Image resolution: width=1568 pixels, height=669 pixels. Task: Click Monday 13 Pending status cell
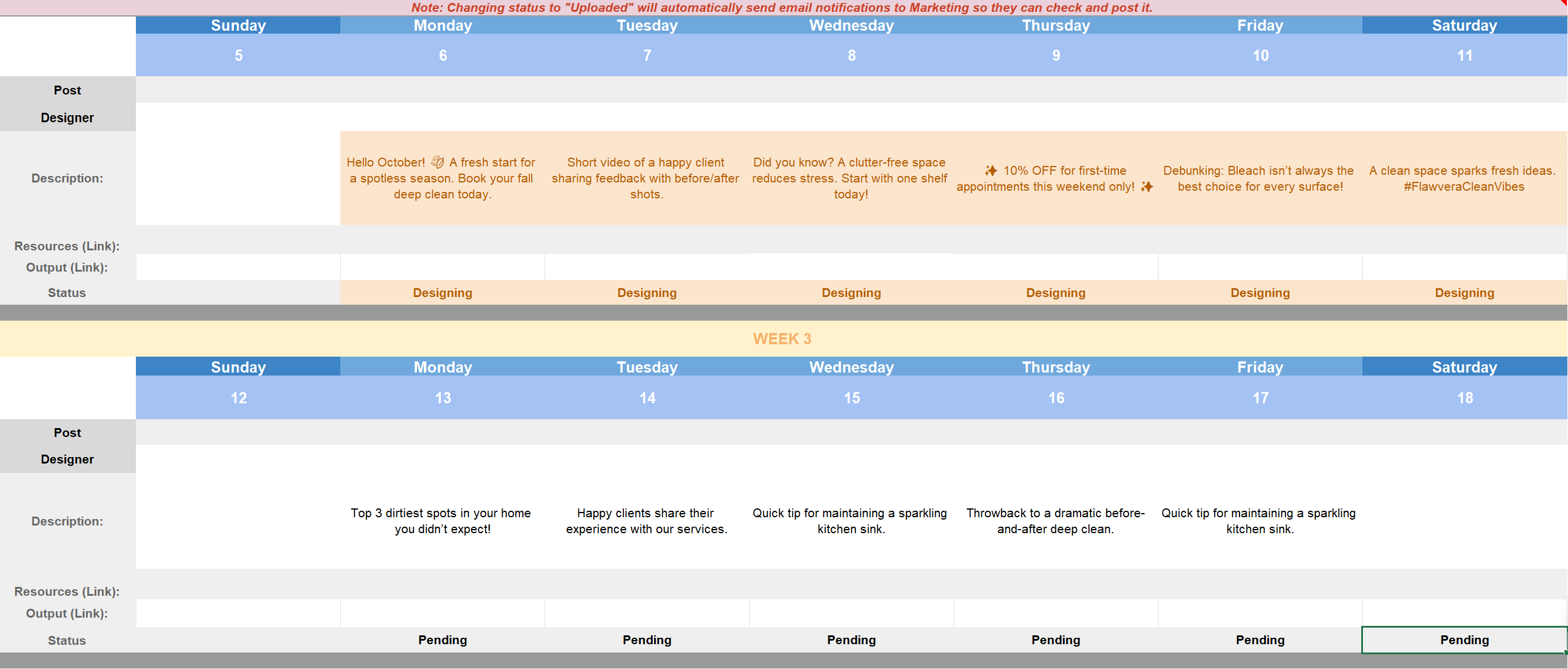443,640
